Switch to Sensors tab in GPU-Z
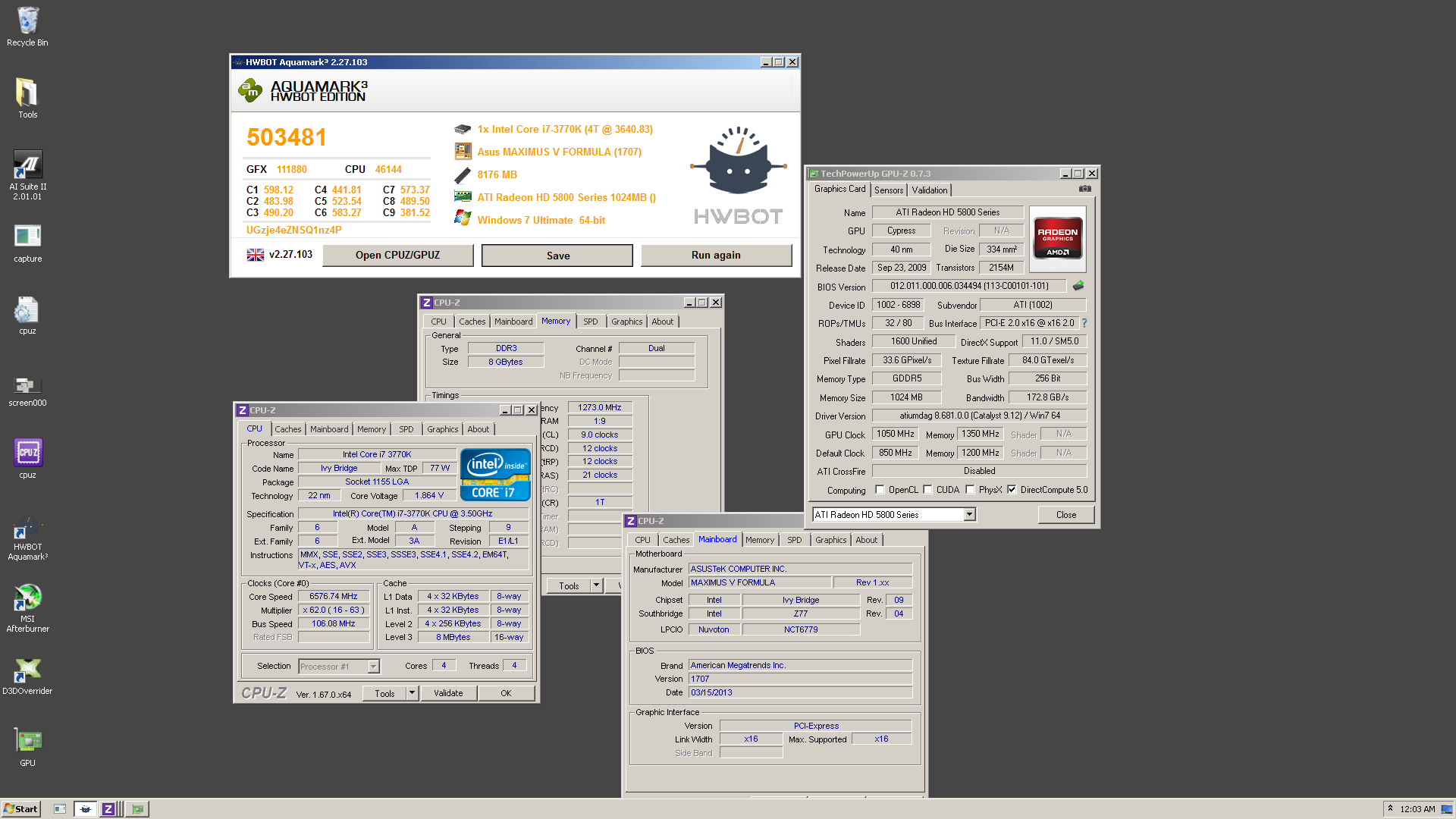The image size is (1456, 819). coord(889,190)
